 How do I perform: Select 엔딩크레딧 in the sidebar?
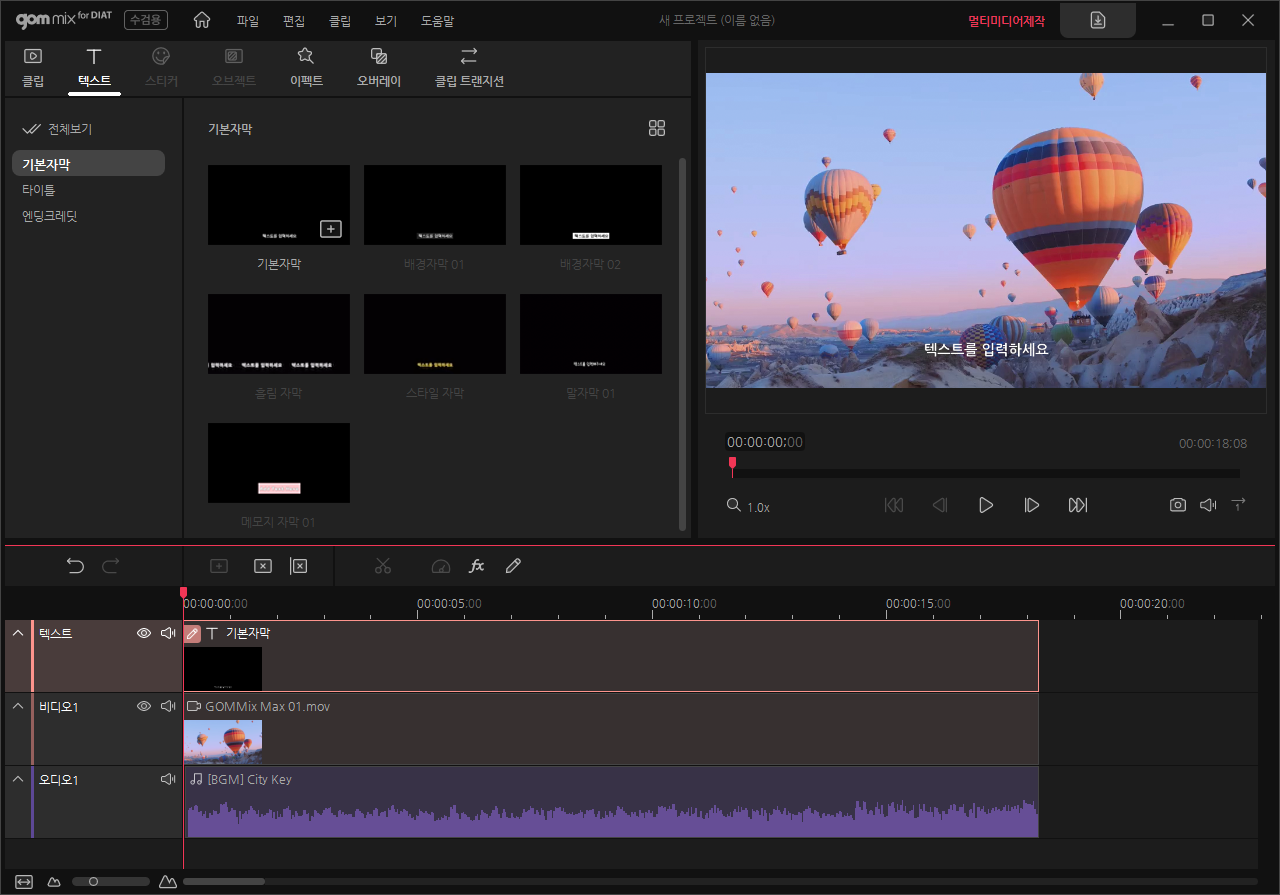pyautogui.click(x=50, y=216)
